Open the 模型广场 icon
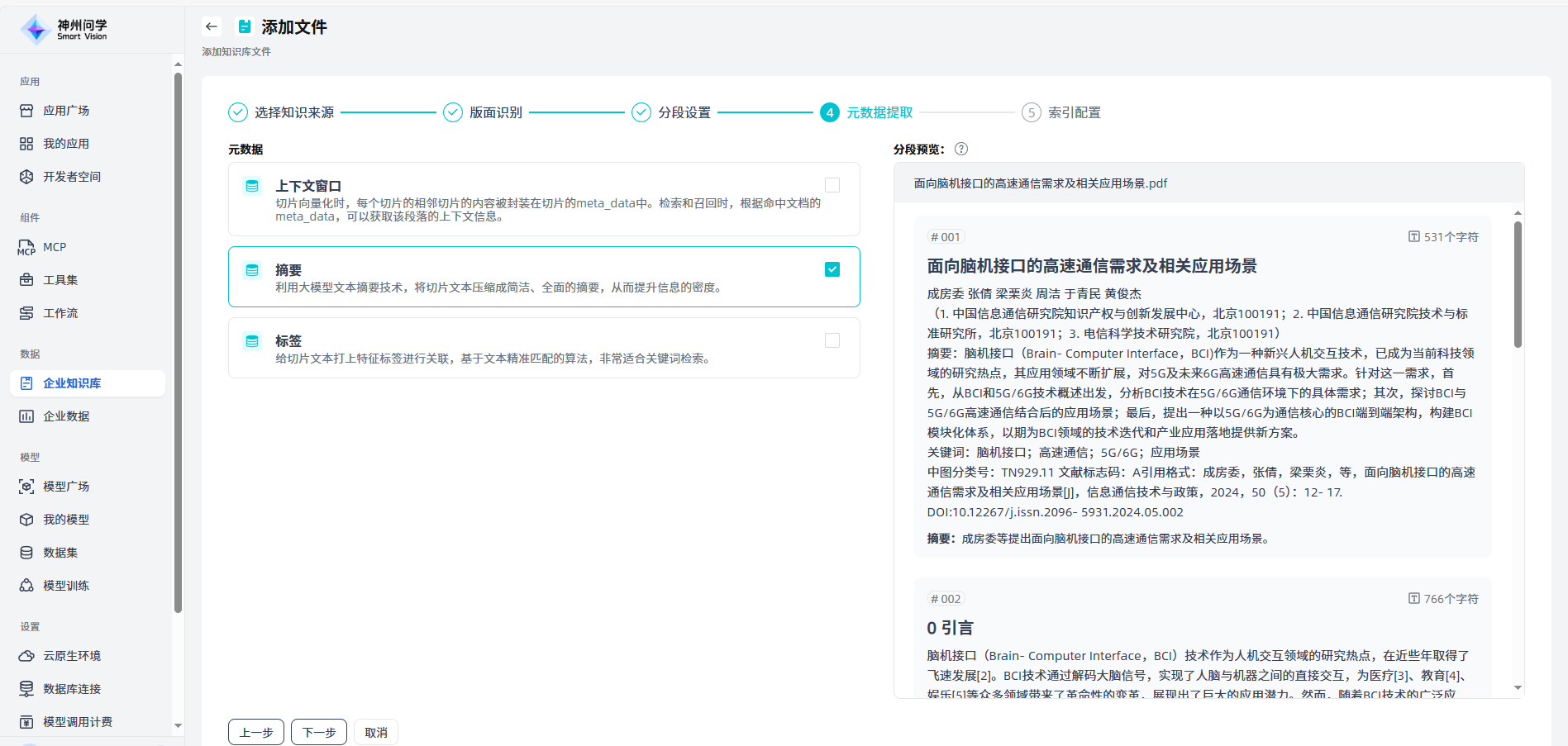1568x746 pixels. click(x=26, y=487)
